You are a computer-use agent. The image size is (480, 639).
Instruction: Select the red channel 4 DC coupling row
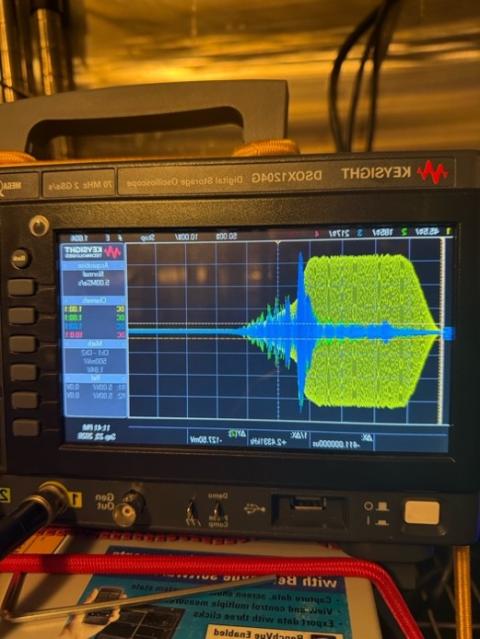coord(95,335)
